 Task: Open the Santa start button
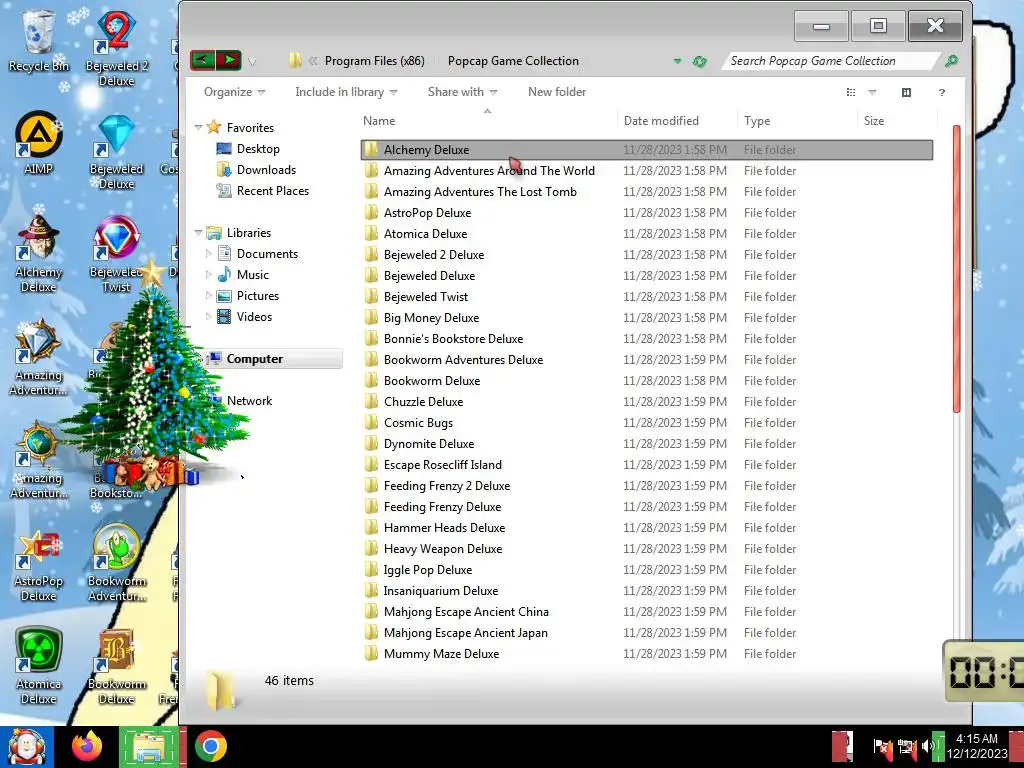point(27,746)
